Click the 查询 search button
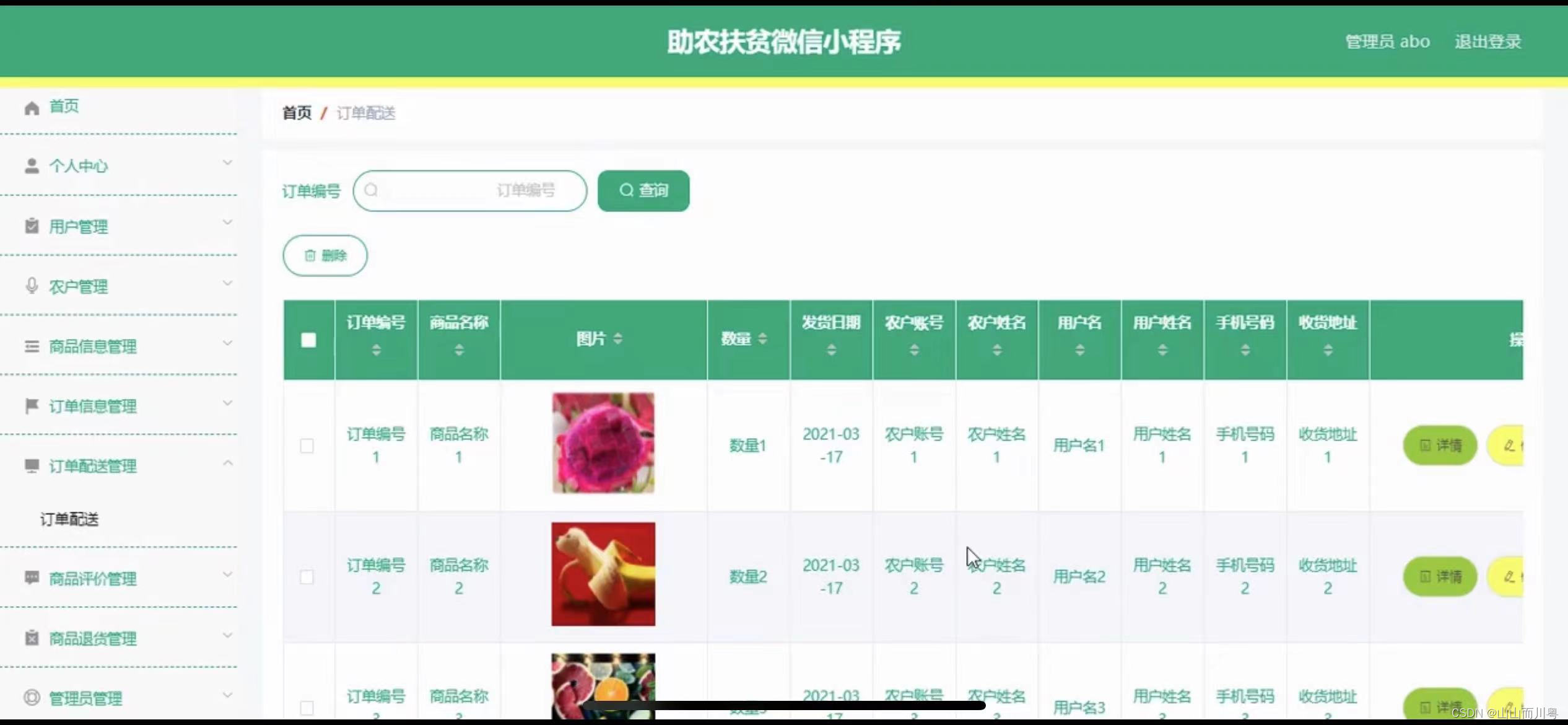The height and width of the screenshot is (725, 1568). coord(643,191)
